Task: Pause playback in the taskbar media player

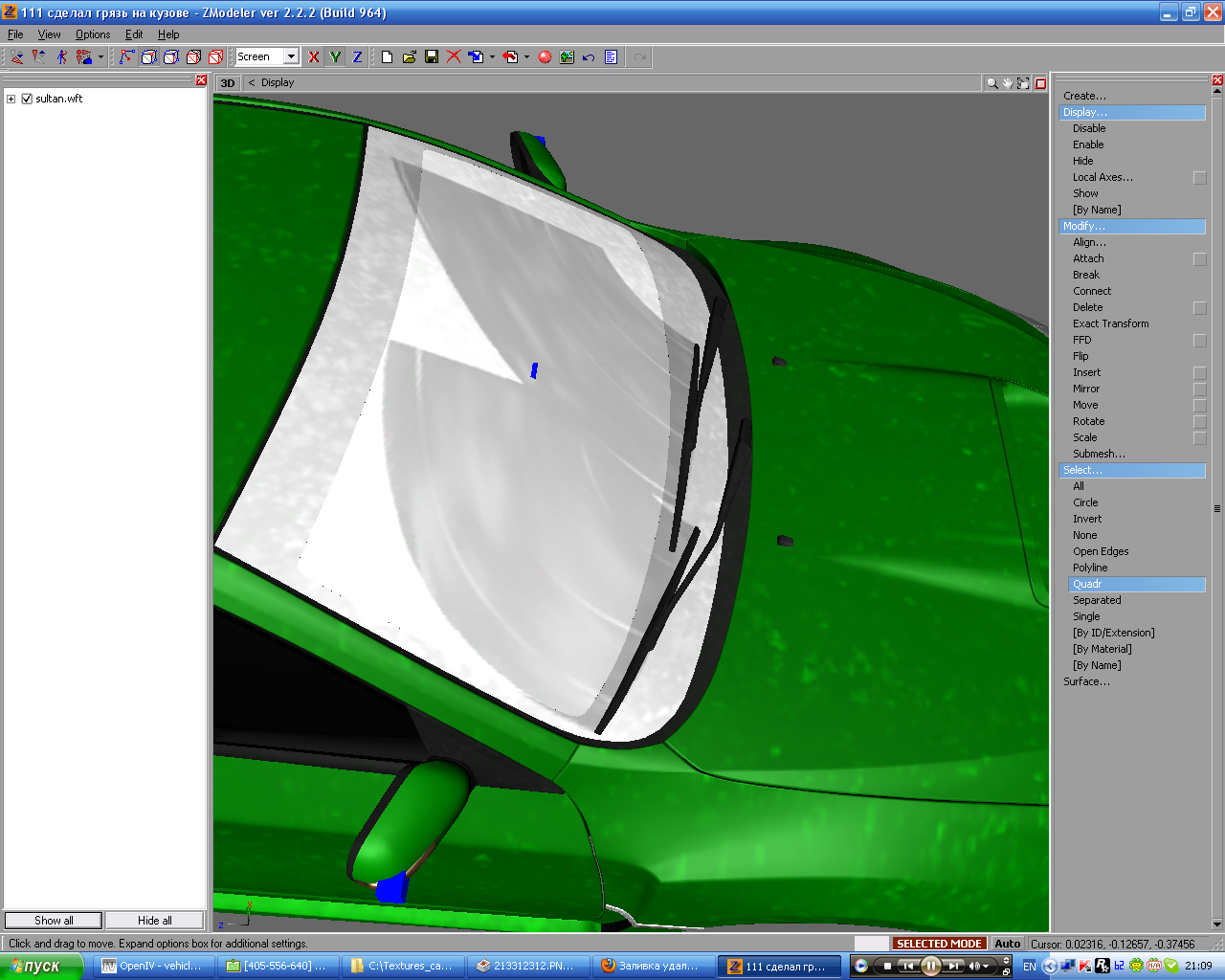Action: pos(930,967)
